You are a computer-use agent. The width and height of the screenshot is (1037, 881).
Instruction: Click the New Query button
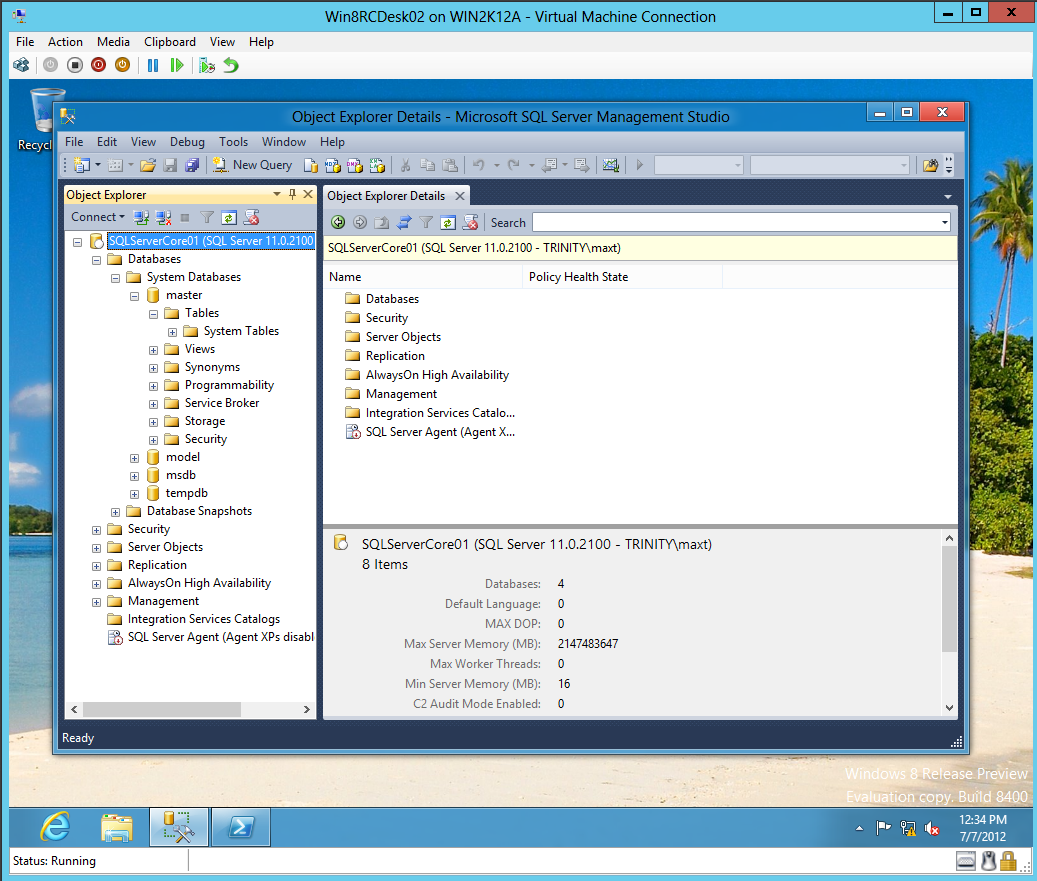pos(252,165)
